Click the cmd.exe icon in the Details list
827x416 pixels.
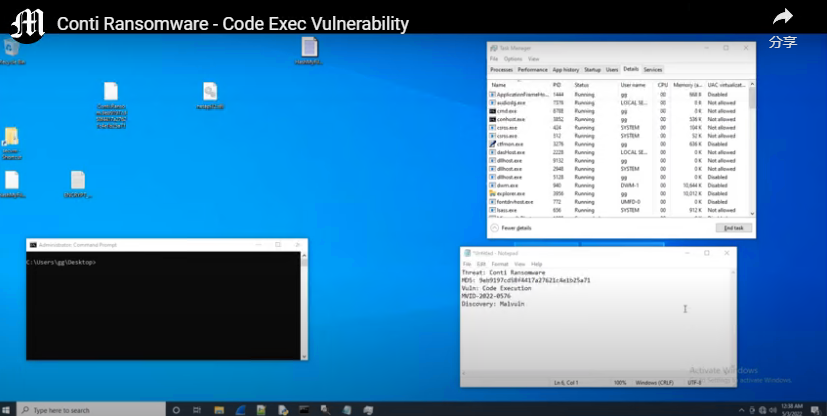click(x=493, y=111)
